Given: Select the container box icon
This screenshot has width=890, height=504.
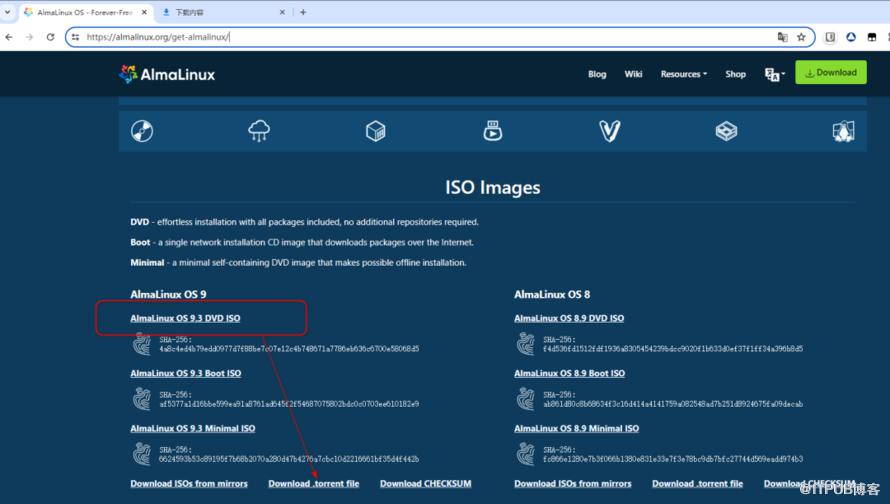Looking at the screenshot, I should point(376,131).
